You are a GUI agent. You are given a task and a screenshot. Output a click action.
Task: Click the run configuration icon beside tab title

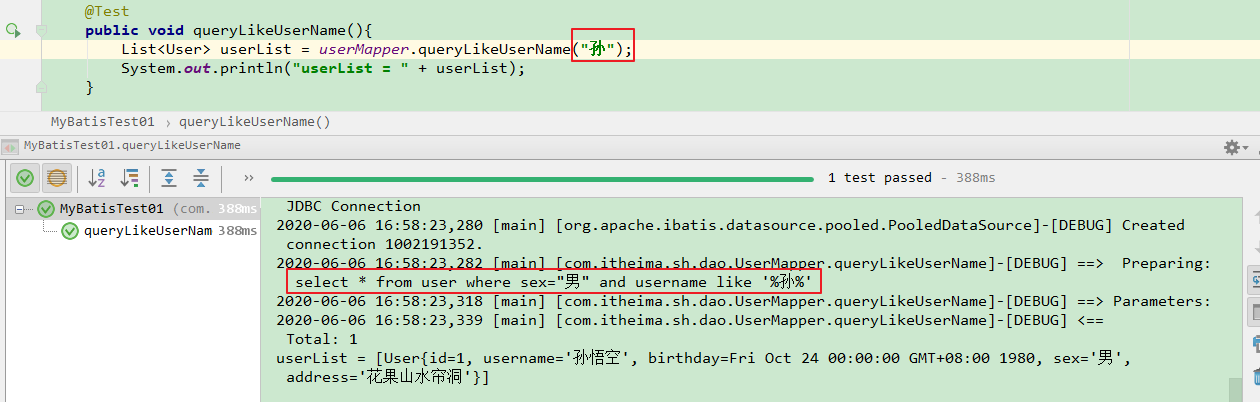click(11, 145)
